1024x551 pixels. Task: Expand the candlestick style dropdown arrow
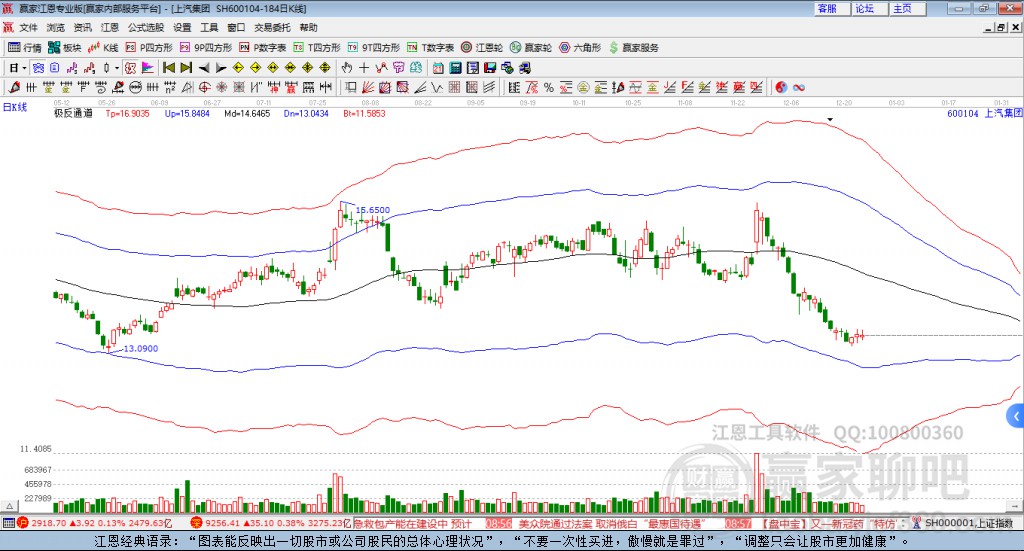(116, 67)
